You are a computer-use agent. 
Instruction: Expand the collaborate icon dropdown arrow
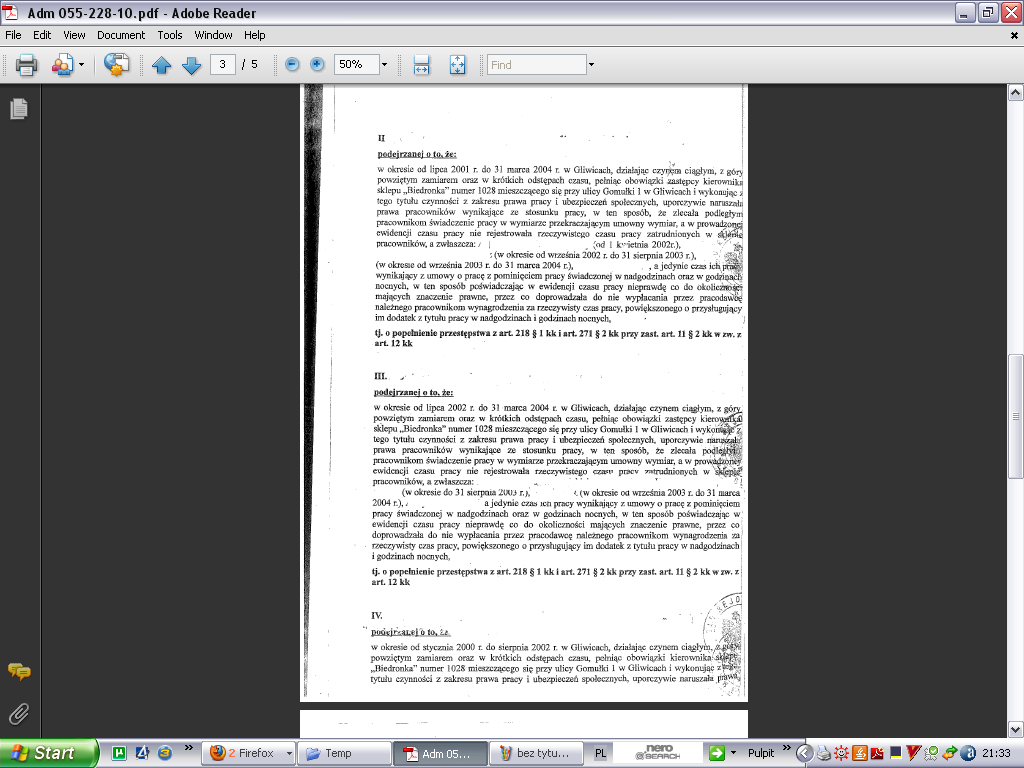[x=81, y=65]
